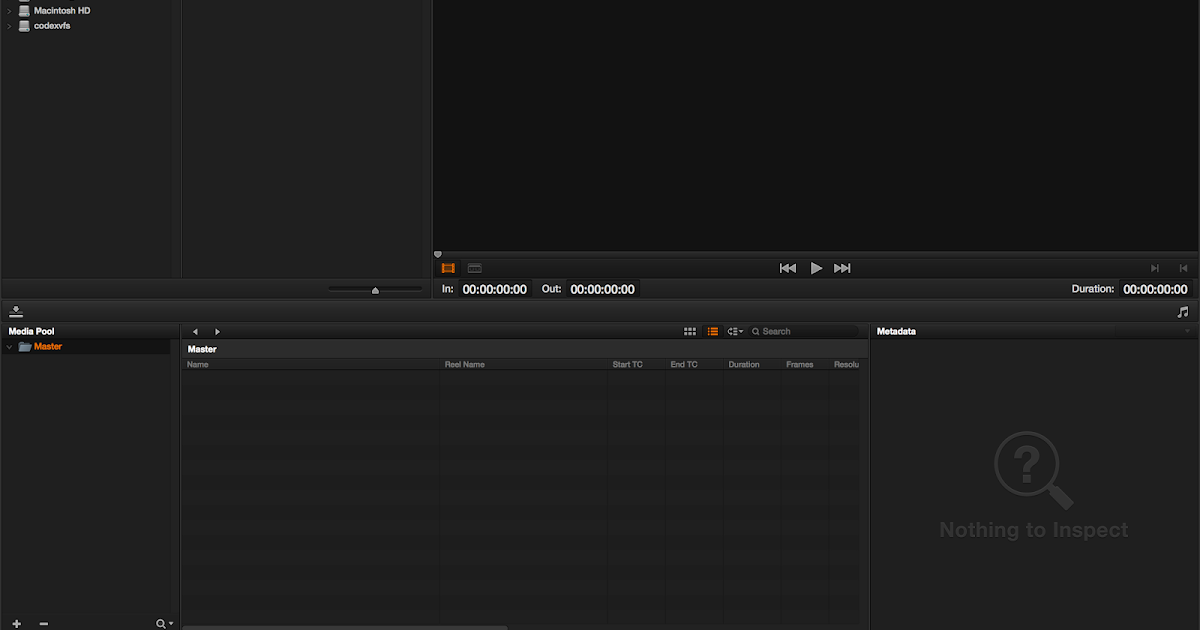Play the clip in the viewer

(x=816, y=268)
